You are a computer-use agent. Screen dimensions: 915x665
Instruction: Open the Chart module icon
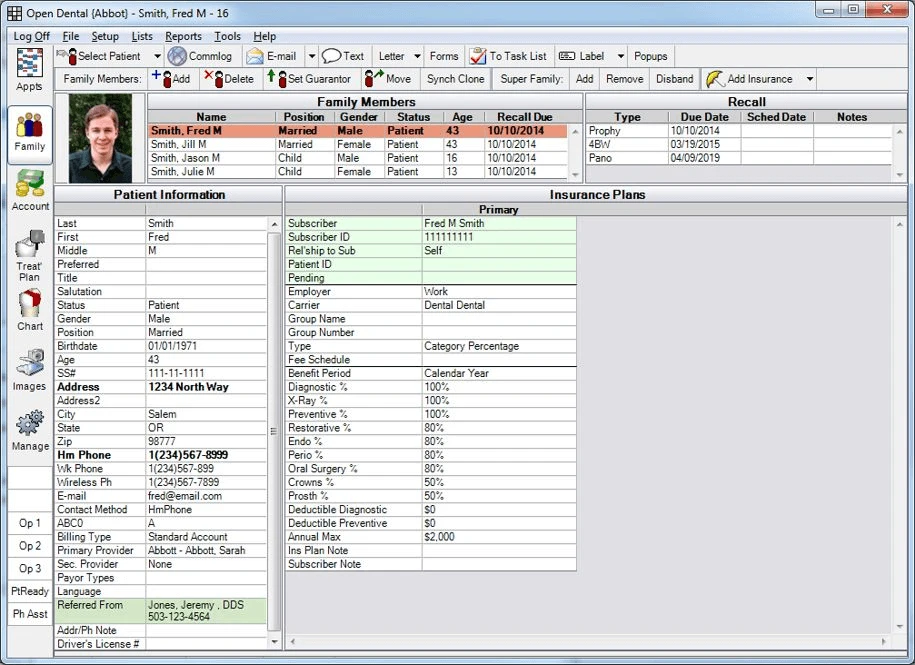(30, 309)
